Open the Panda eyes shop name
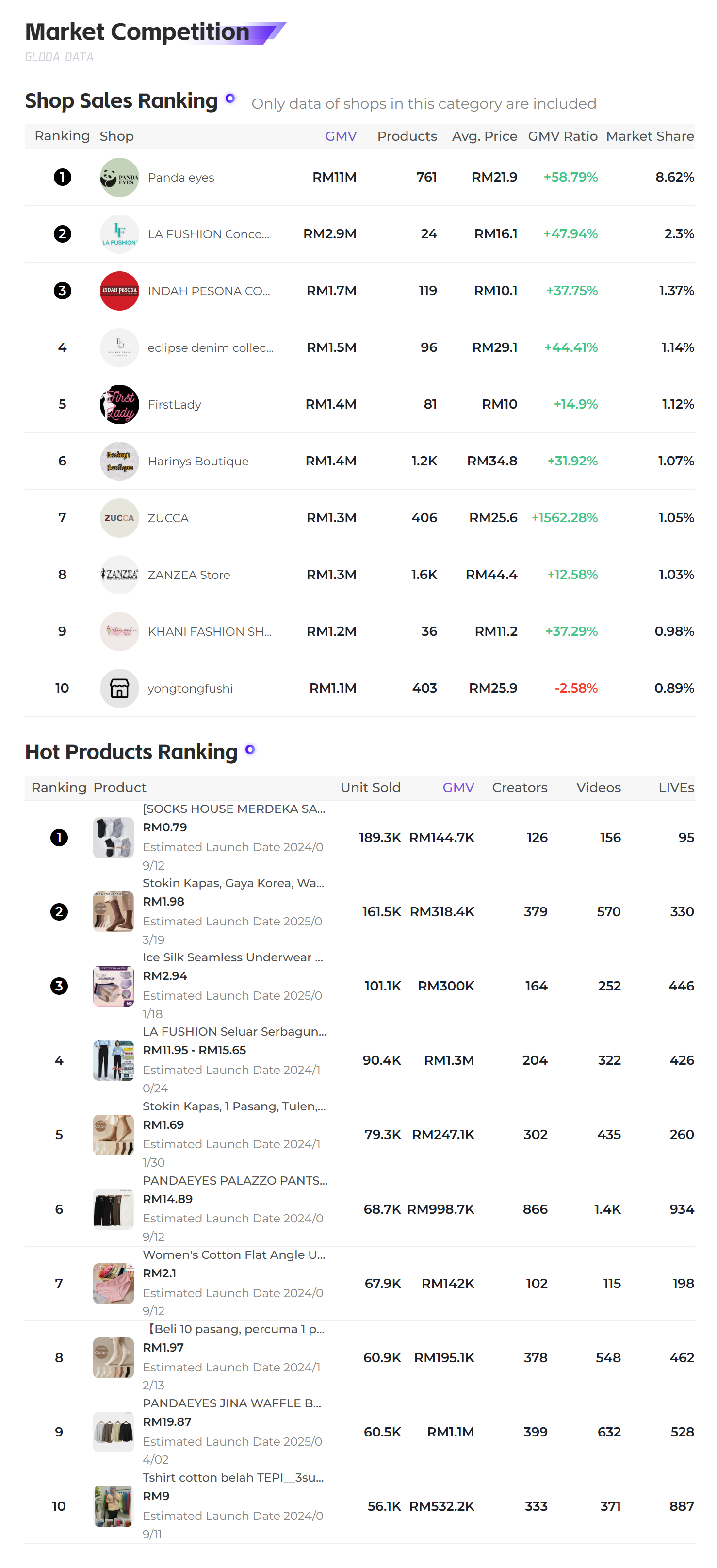 pyautogui.click(x=181, y=178)
